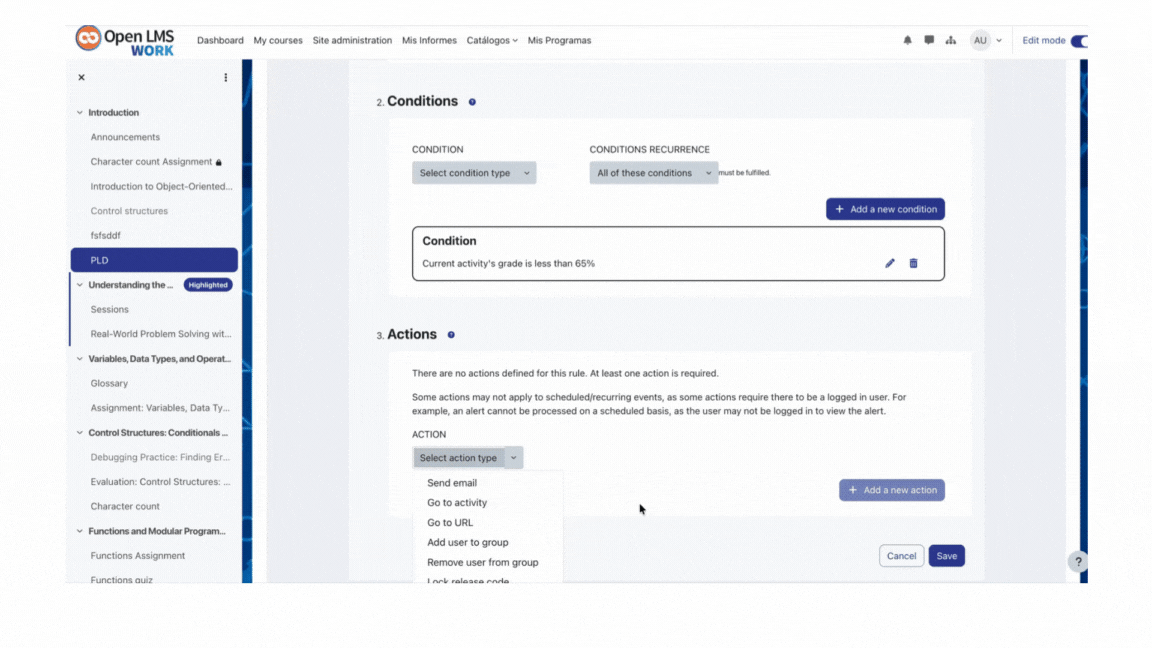Collapse the Understanding the section
This screenshot has width=1152, height=648.
click(80, 285)
